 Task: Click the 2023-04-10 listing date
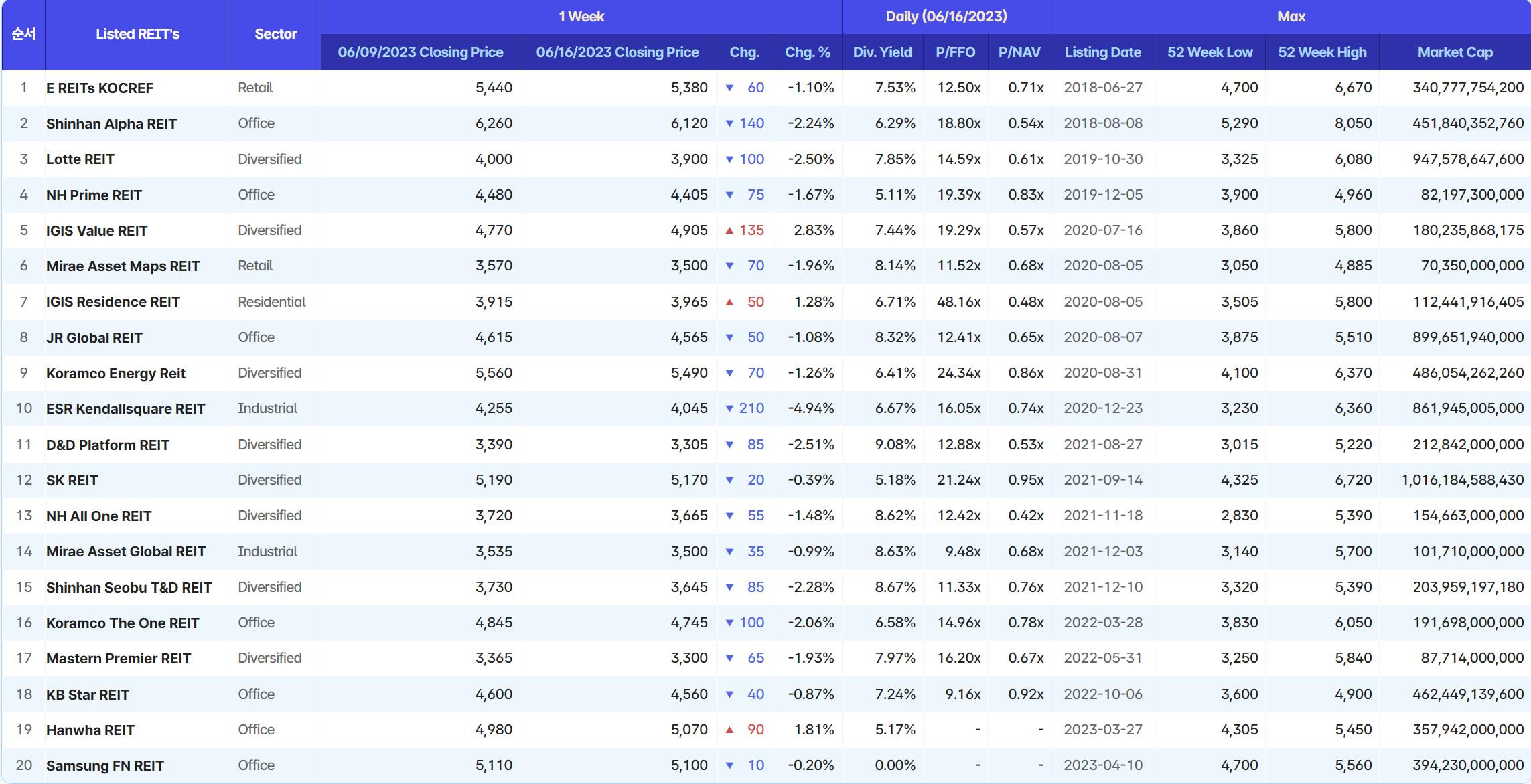[1103, 765]
